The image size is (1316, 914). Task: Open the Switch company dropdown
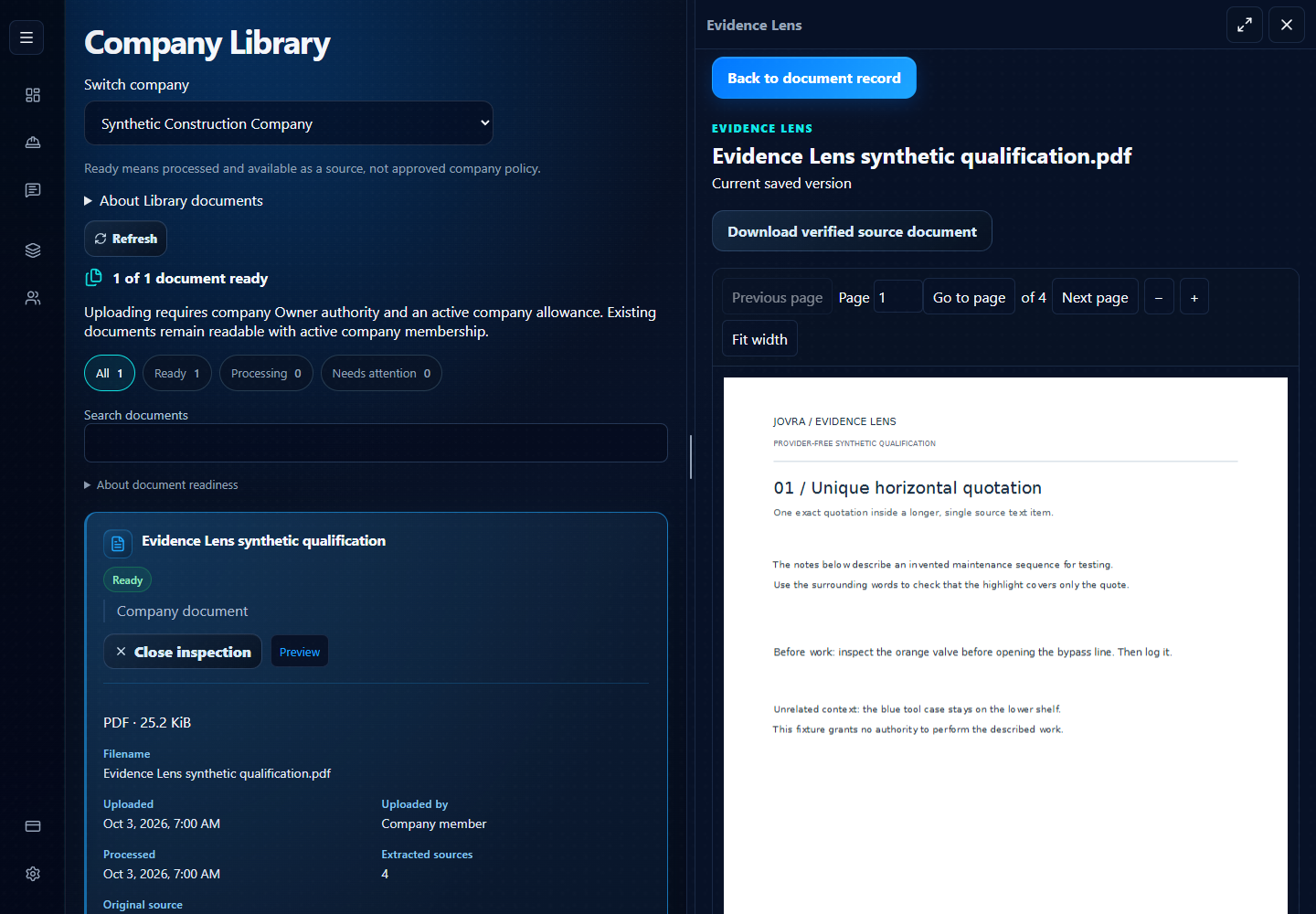coord(289,123)
